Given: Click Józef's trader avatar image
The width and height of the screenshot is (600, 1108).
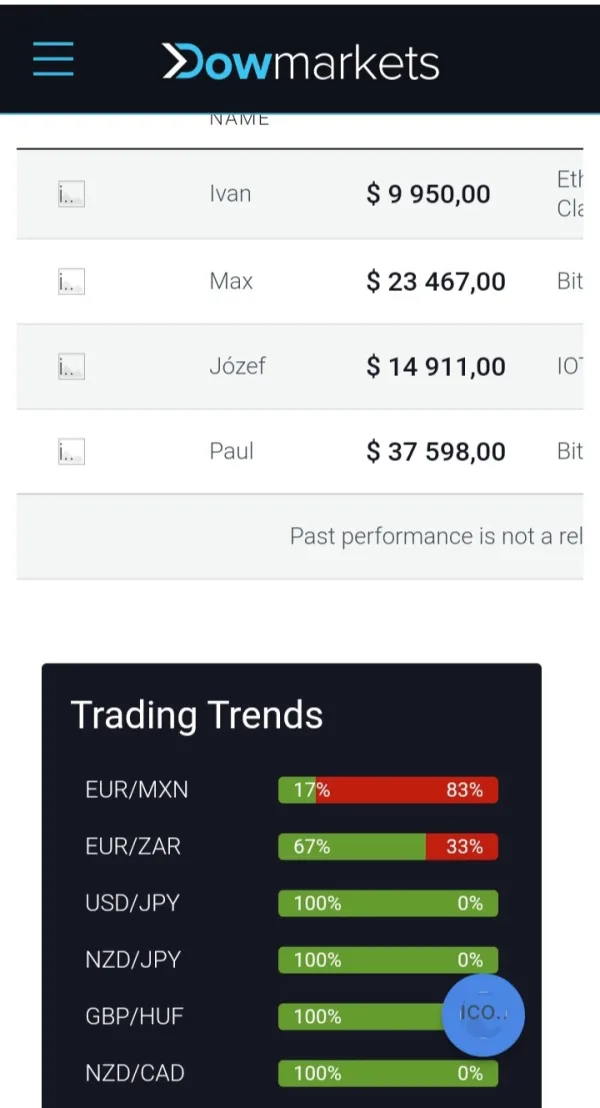Looking at the screenshot, I should [71, 367].
